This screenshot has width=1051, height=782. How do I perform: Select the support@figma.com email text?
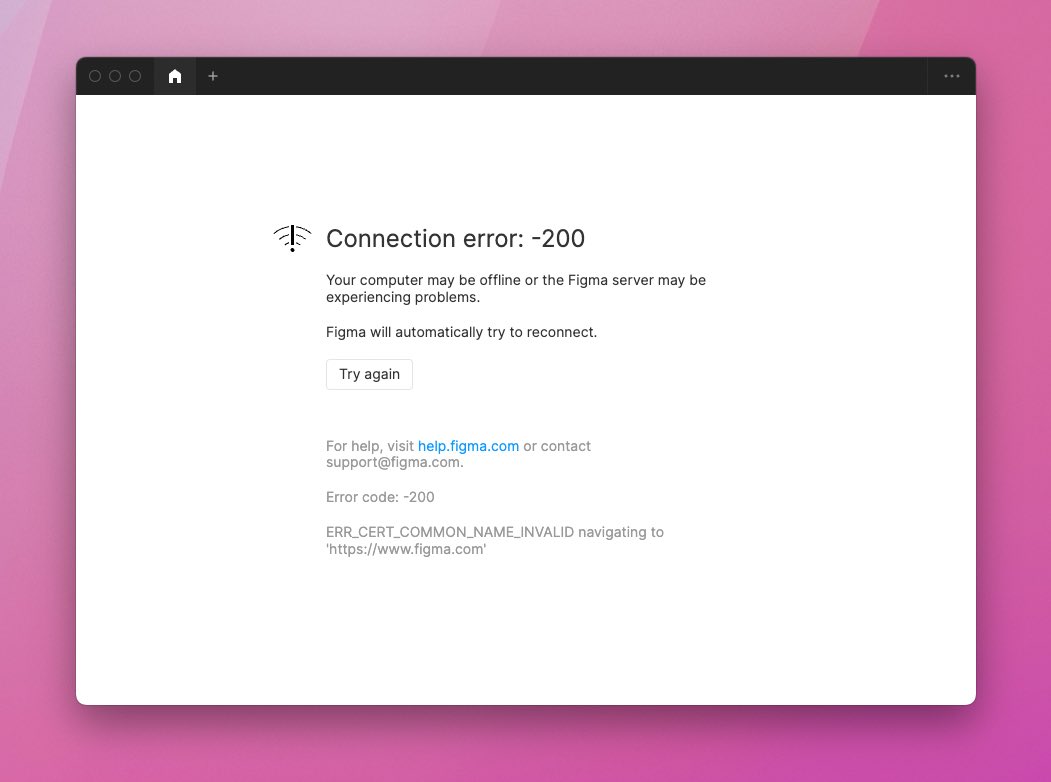point(393,462)
